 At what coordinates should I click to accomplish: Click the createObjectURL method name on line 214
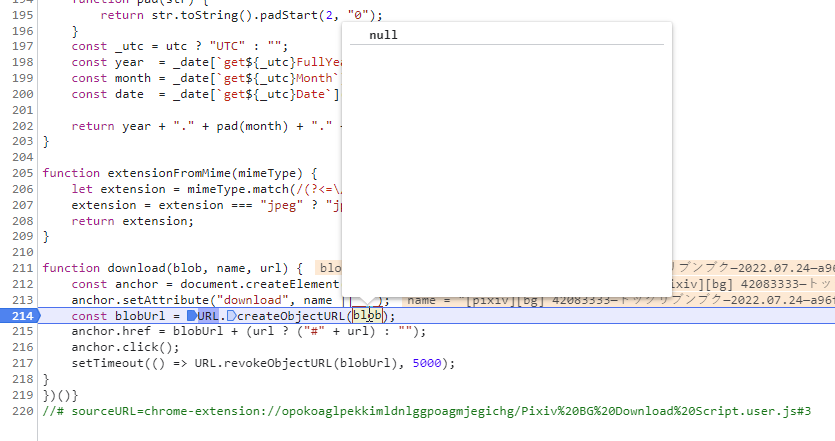[x=292, y=316]
